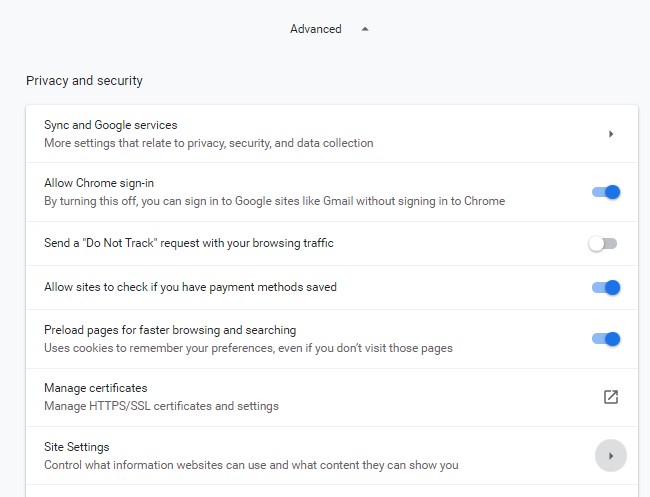
Task: Click the Manage HTTPS/SSL certificates description
Action: pyautogui.click(x=161, y=406)
